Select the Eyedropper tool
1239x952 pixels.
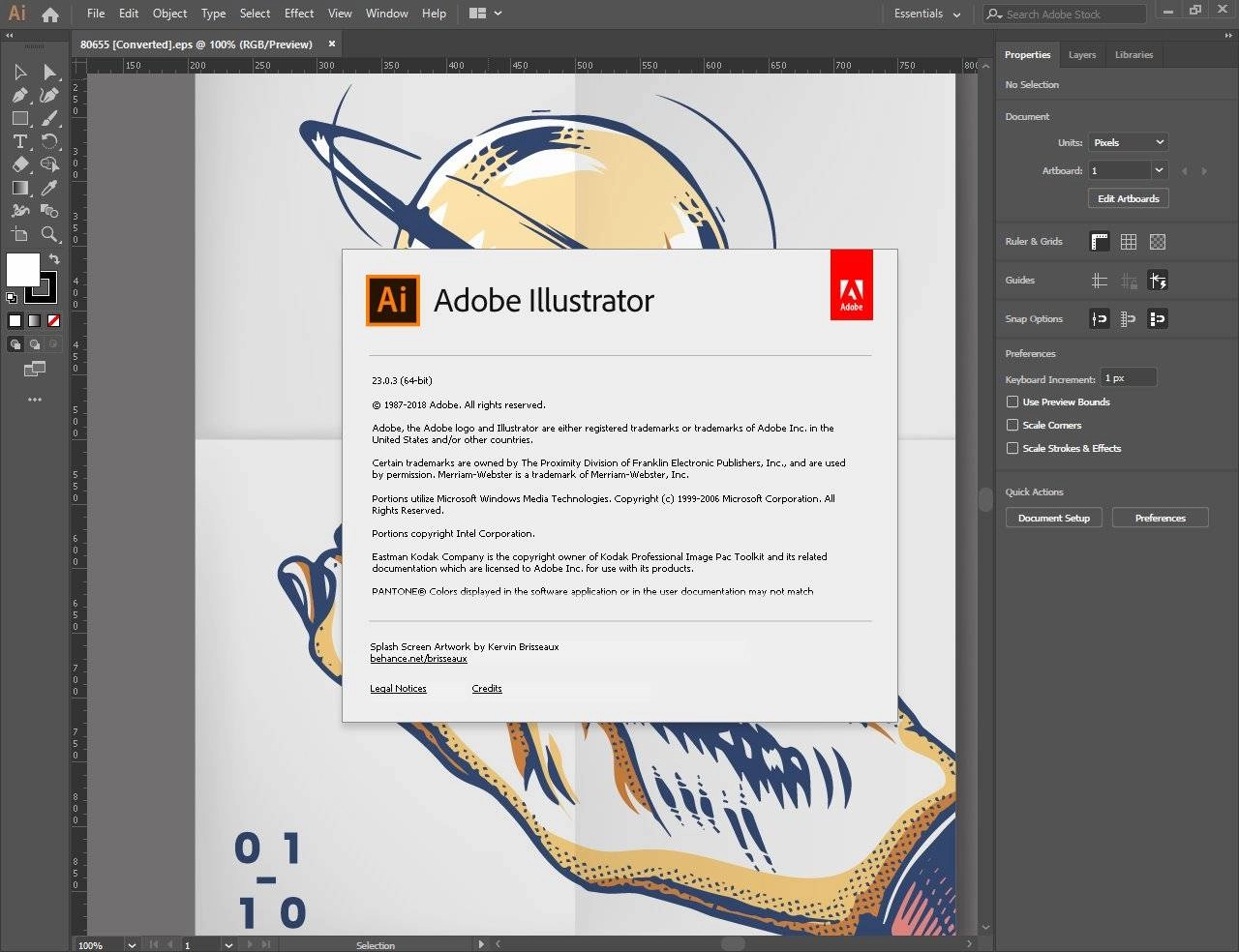(50, 188)
